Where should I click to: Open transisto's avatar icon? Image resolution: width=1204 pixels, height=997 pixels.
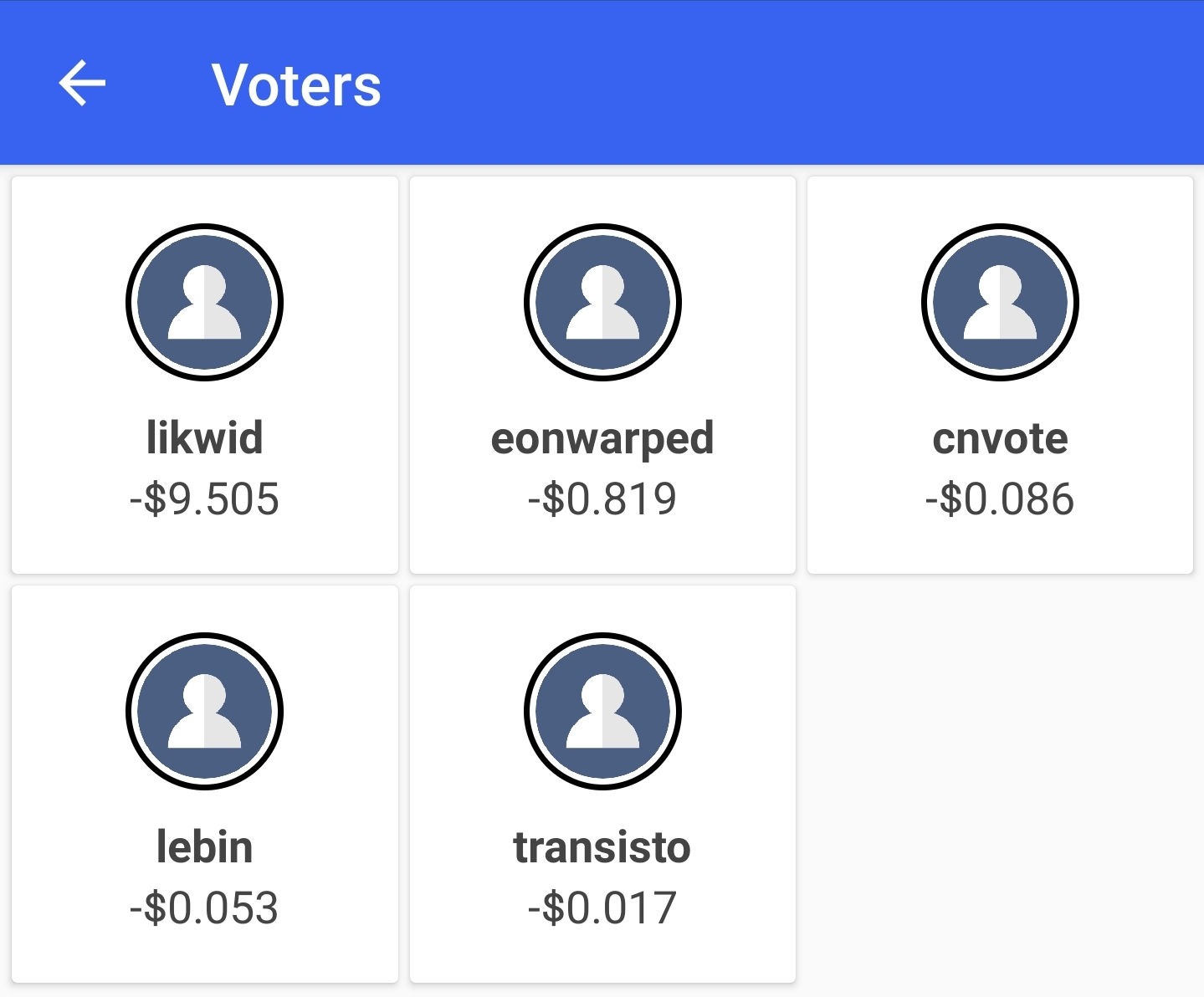coord(602,711)
